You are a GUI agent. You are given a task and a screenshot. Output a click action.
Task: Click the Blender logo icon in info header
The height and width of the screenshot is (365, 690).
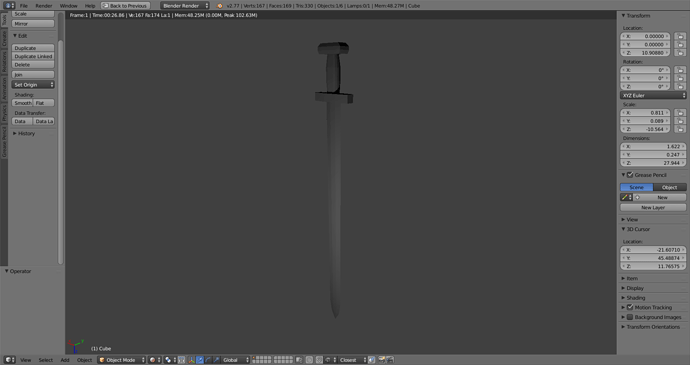pyautogui.click(x=220, y=6)
